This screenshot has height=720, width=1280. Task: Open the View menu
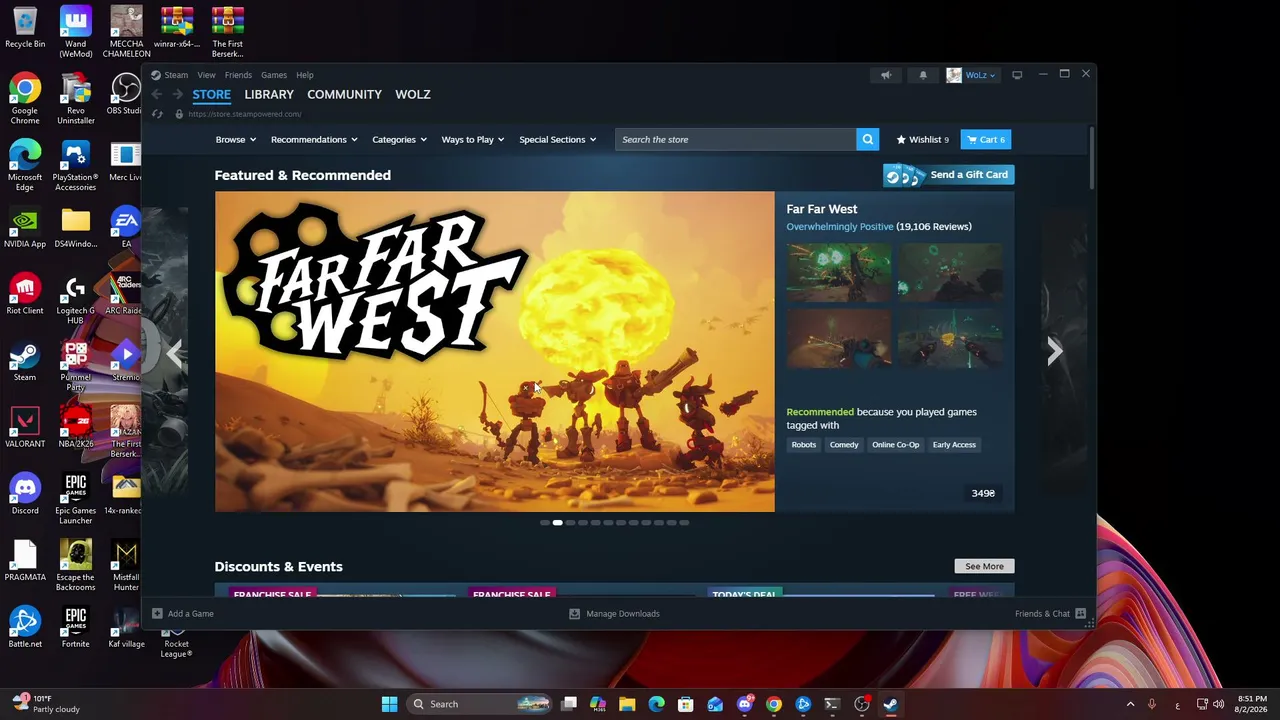206,75
